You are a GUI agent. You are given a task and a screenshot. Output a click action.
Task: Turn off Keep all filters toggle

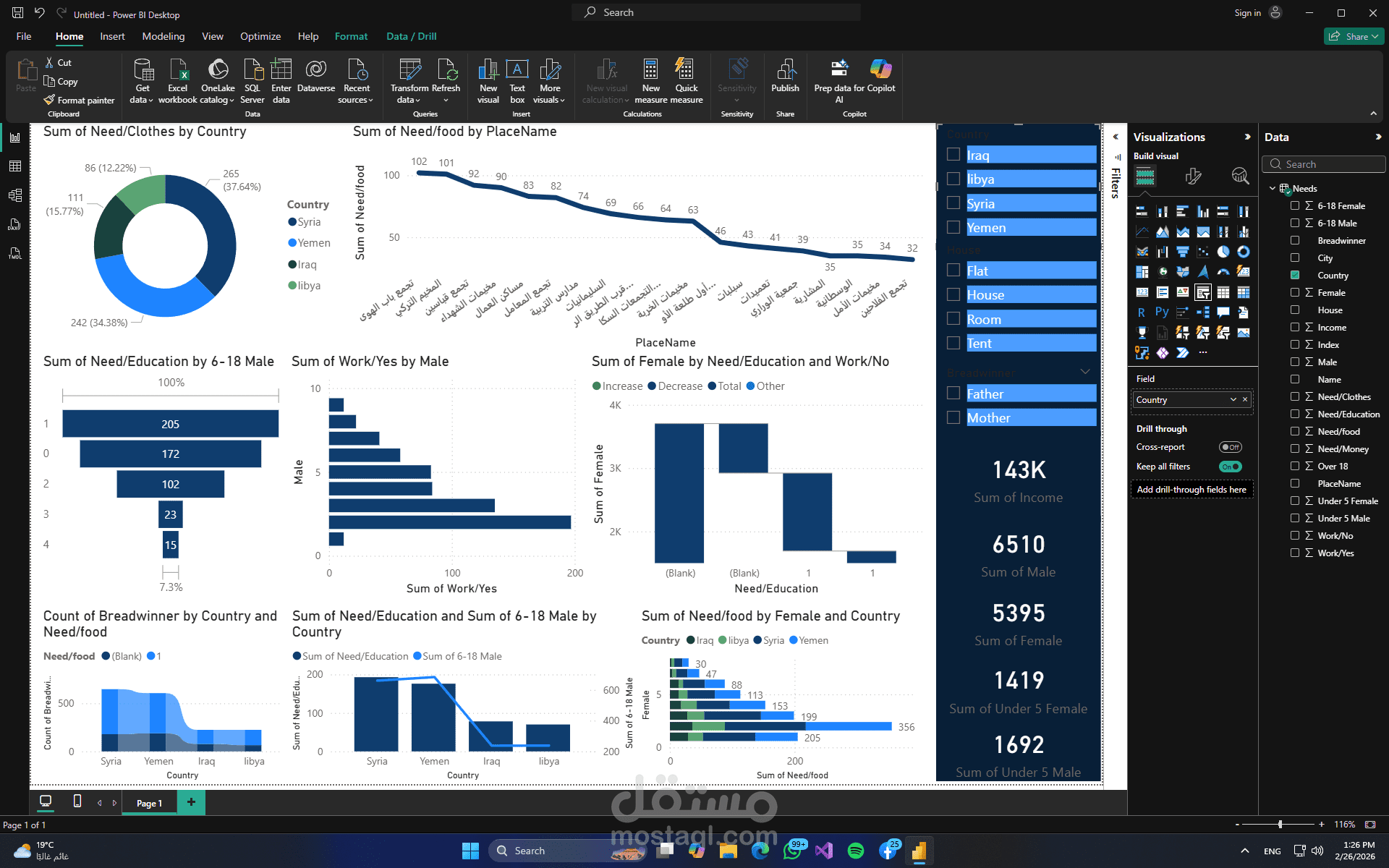pyautogui.click(x=1230, y=467)
